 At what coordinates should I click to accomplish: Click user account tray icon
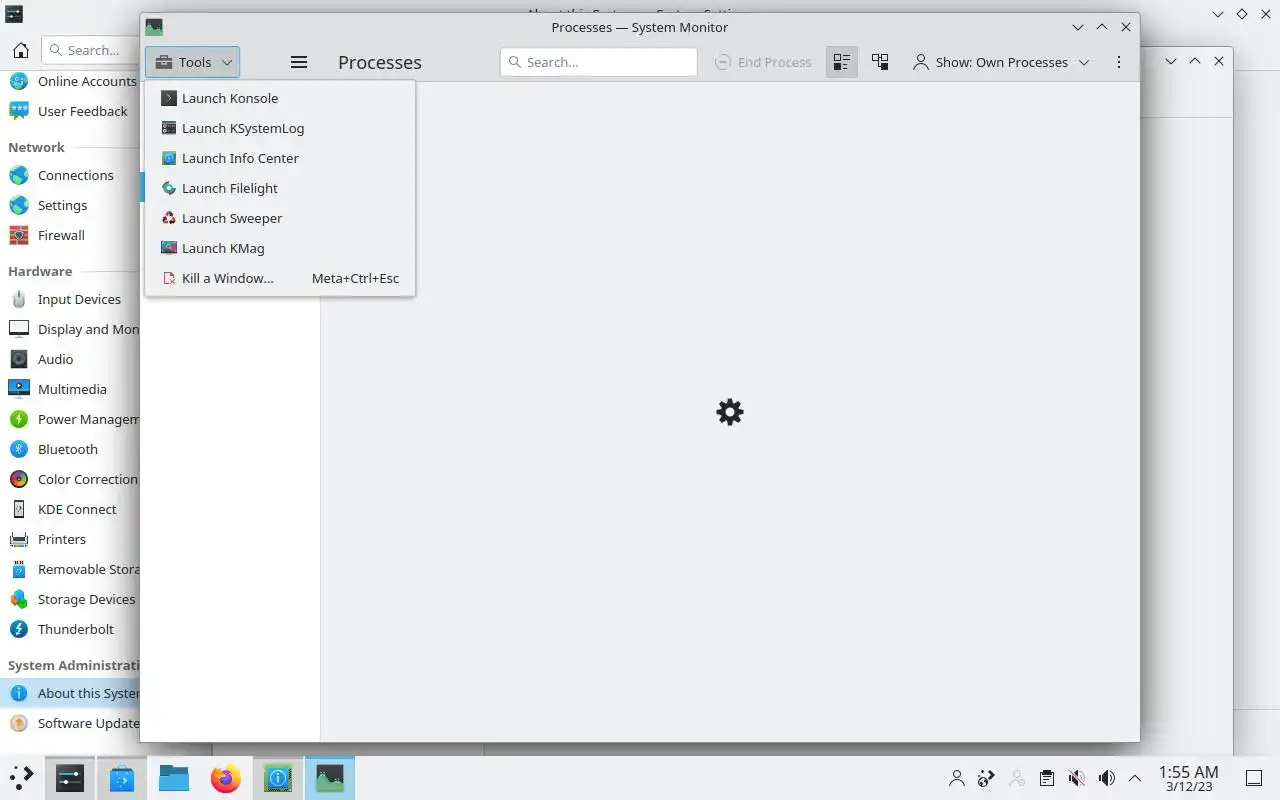(x=957, y=778)
